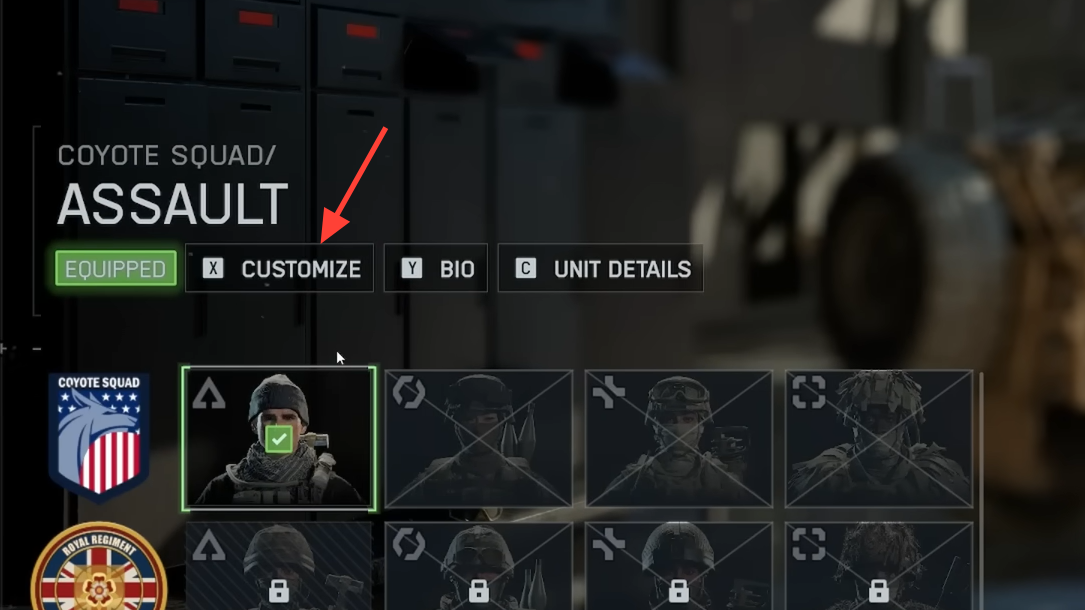Select the Coyote Squad engineer soldier thumbnail
Image resolution: width=1085 pixels, height=610 pixels.
(x=479, y=438)
